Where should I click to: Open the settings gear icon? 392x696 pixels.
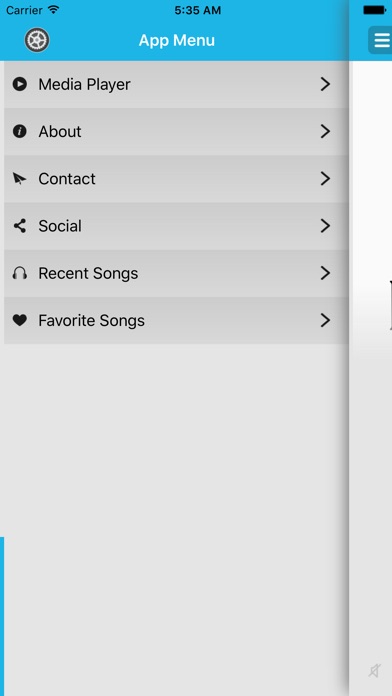tap(37, 40)
